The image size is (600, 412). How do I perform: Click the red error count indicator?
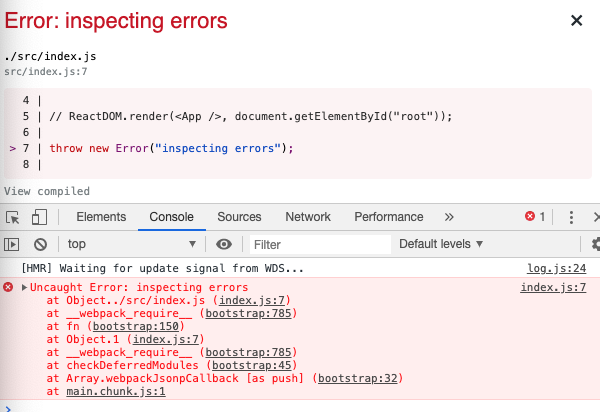(x=535, y=217)
